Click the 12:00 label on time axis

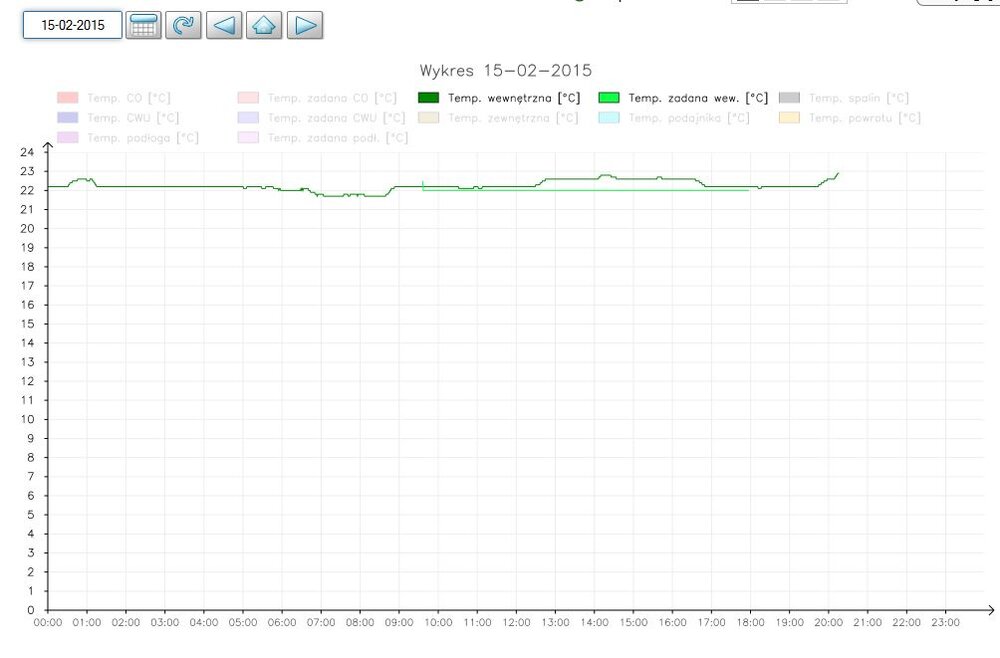click(516, 622)
